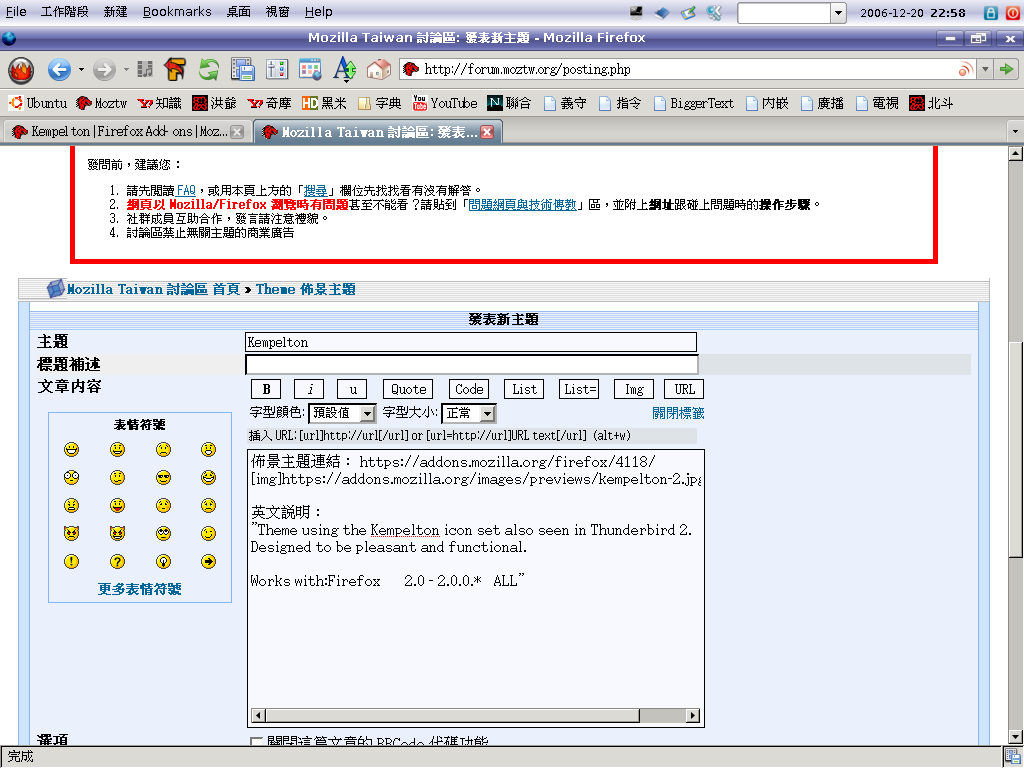1024x768 pixels.
Task: Click the calendar icon in the navigation toolbar
Action: click(x=310, y=69)
